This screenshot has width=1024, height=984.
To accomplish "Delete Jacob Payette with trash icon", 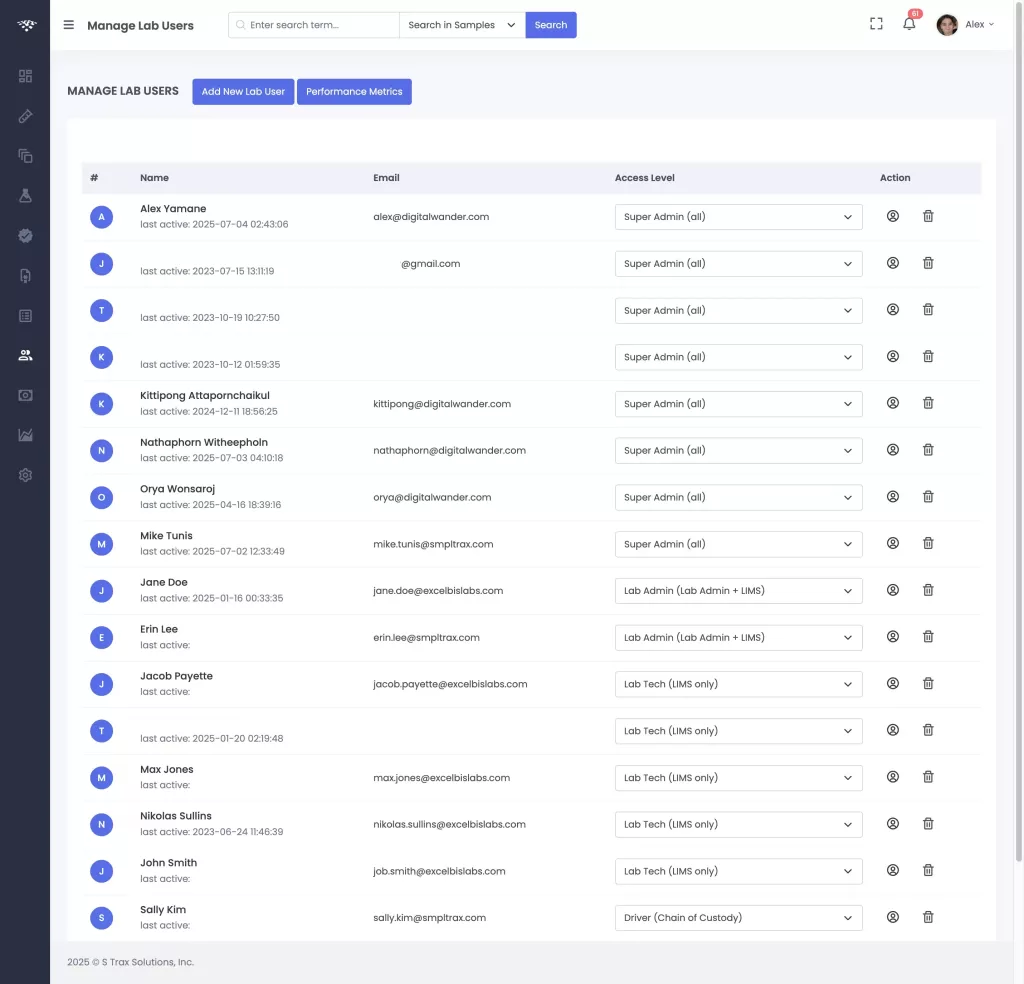I will point(927,684).
